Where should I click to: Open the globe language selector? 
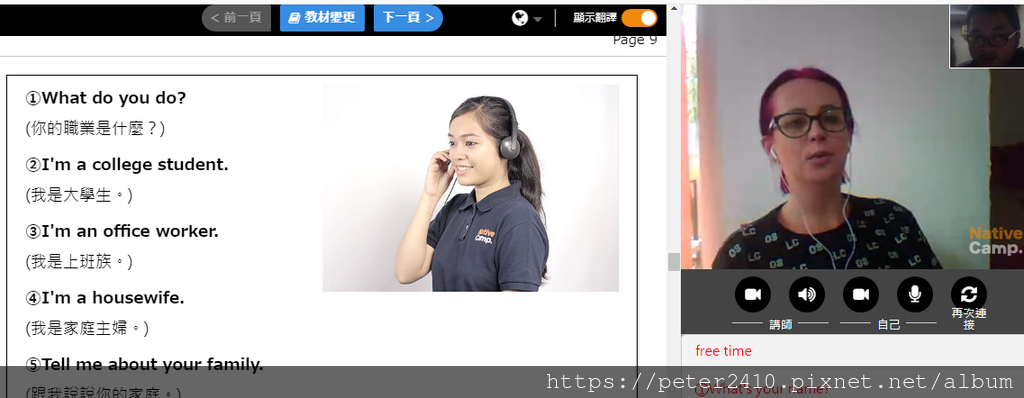[x=520, y=18]
